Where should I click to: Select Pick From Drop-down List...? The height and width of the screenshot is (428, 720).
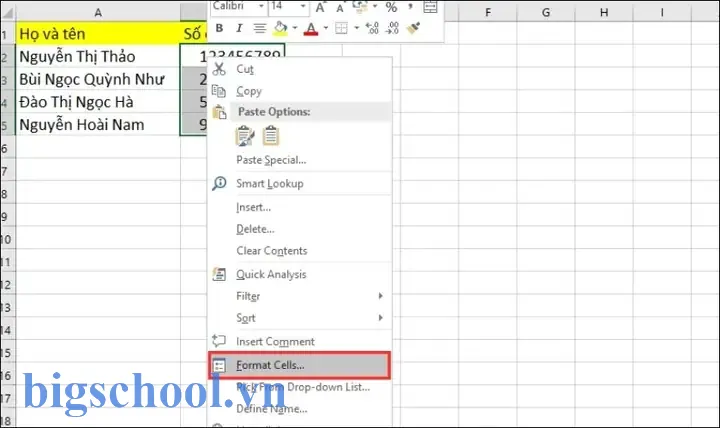click(x=300, y=387)
